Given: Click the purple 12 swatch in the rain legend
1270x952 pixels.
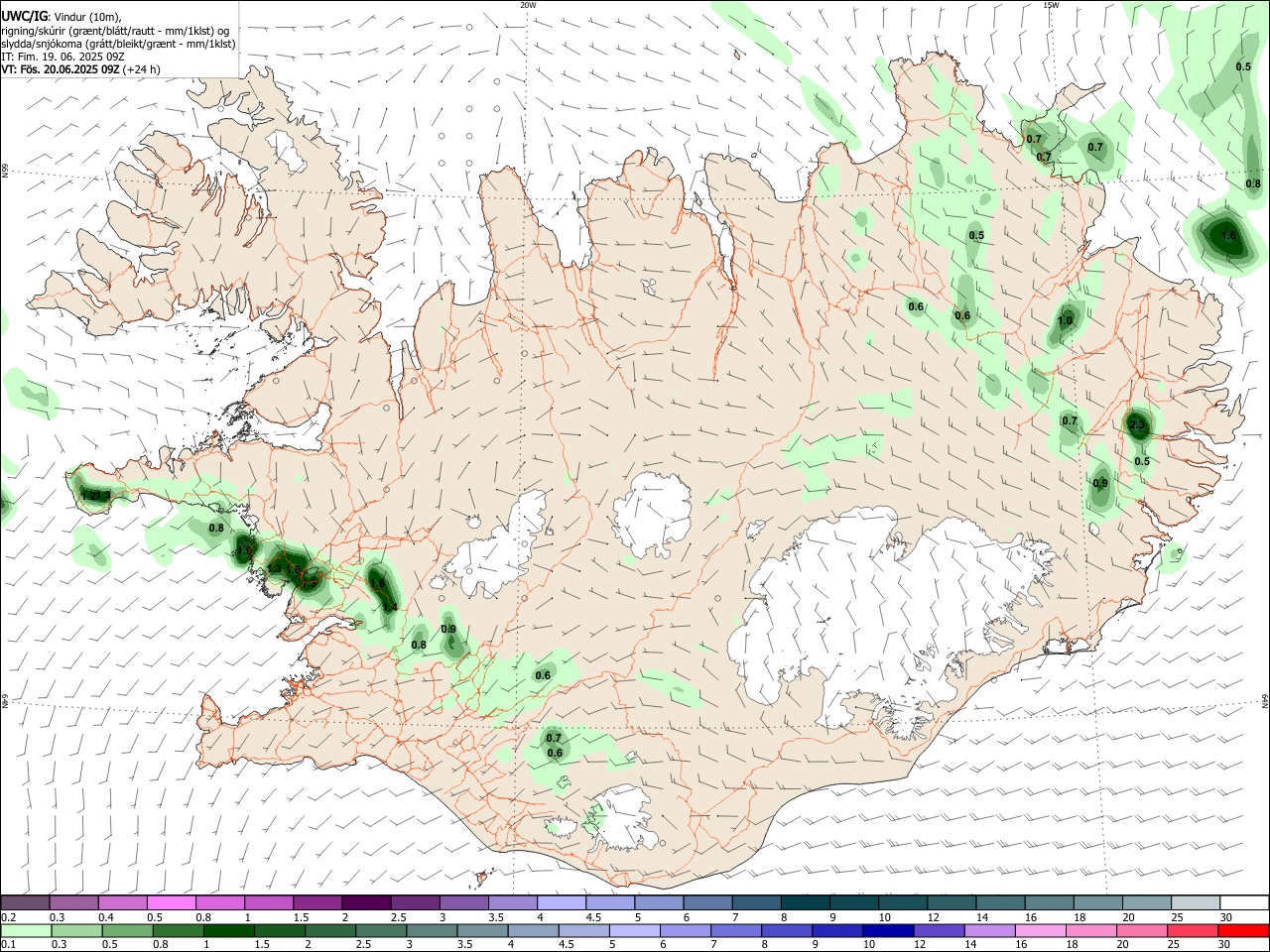Looking at the screenshot, I should point(938,930).
